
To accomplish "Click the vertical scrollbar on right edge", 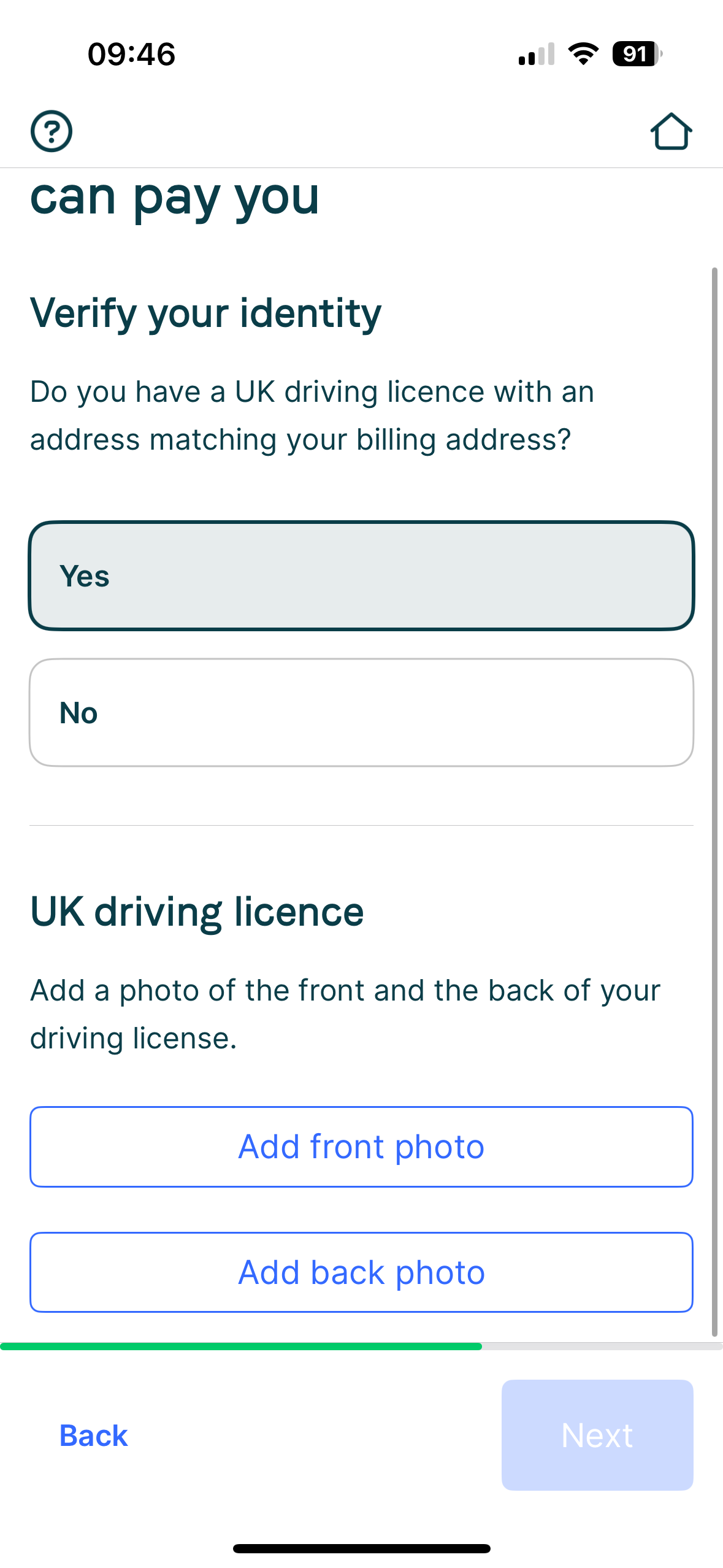I will pos(714,797).
